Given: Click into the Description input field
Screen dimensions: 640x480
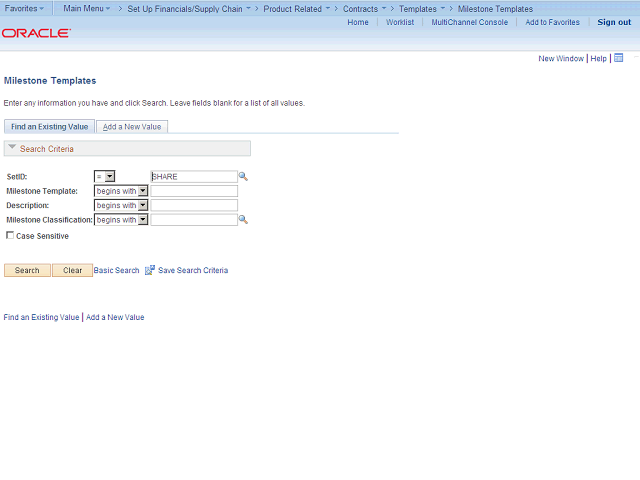Looking at the screenshot, I should [x=194, y=205].
